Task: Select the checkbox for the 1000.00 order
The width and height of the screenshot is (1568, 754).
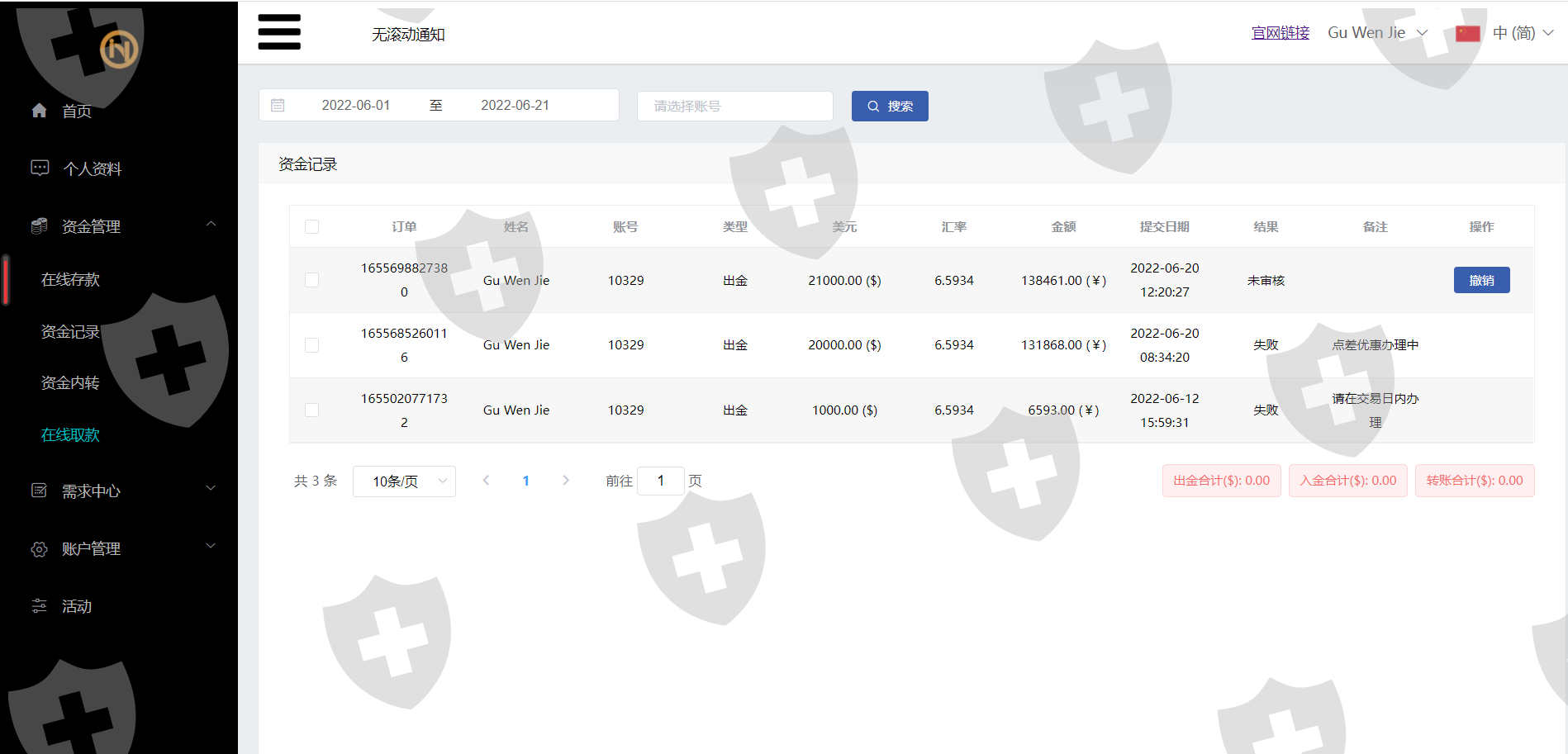Action: 311,410
